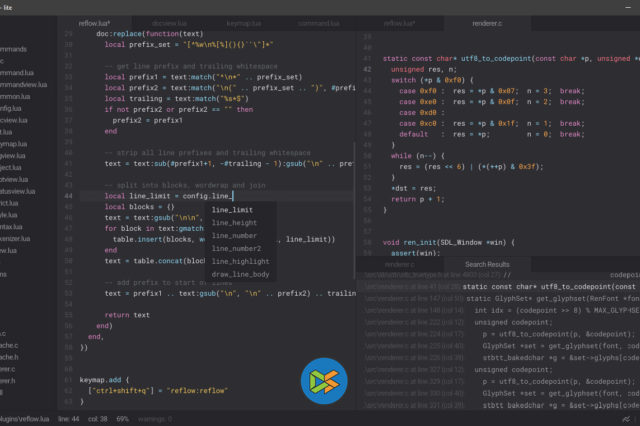Minimize the lite editor window
This screenshot has width=640, height=426.
628,7
